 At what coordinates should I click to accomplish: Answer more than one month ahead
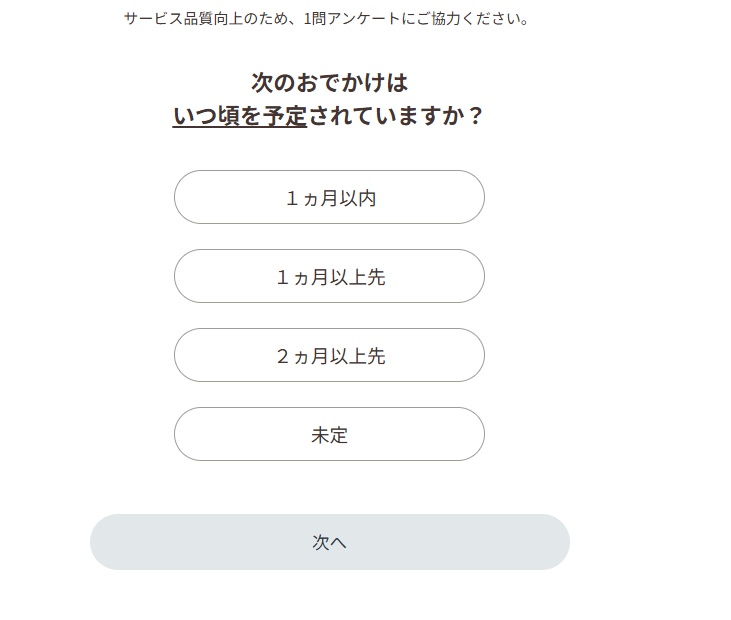[329, 277]
